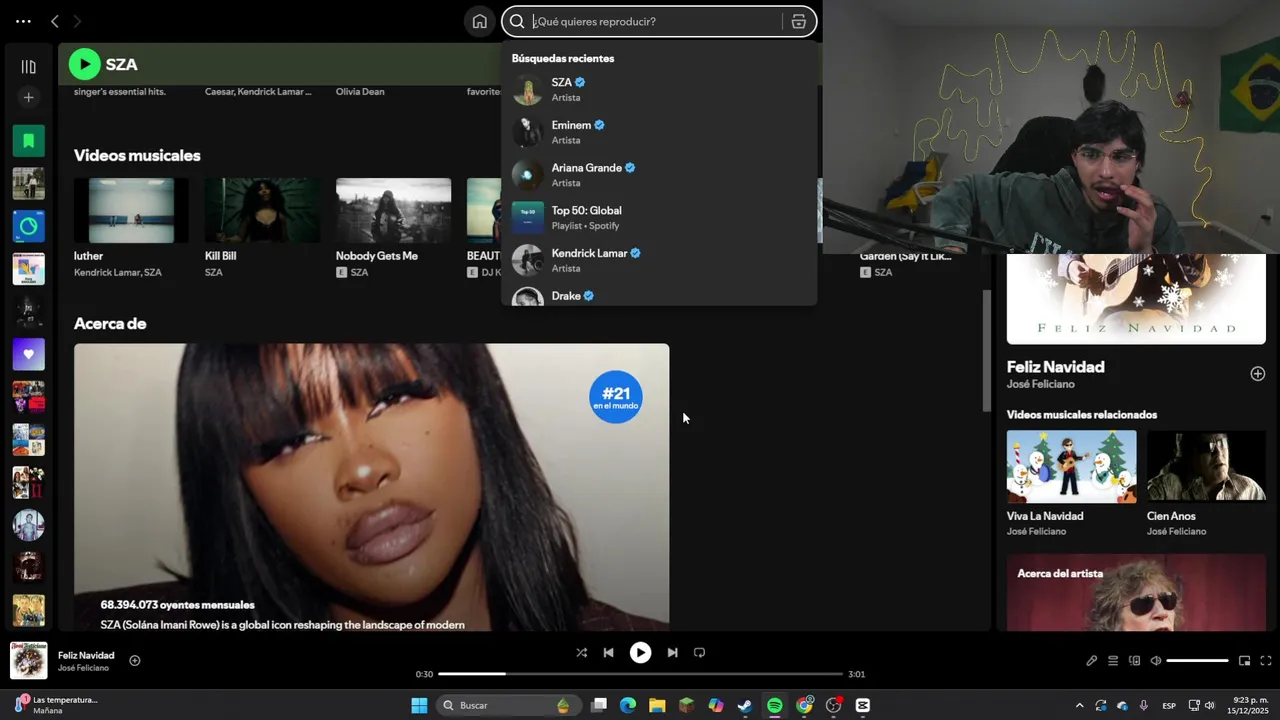
Task: Open the 'Acerca del artista' card
Action: pos(1136,593)
